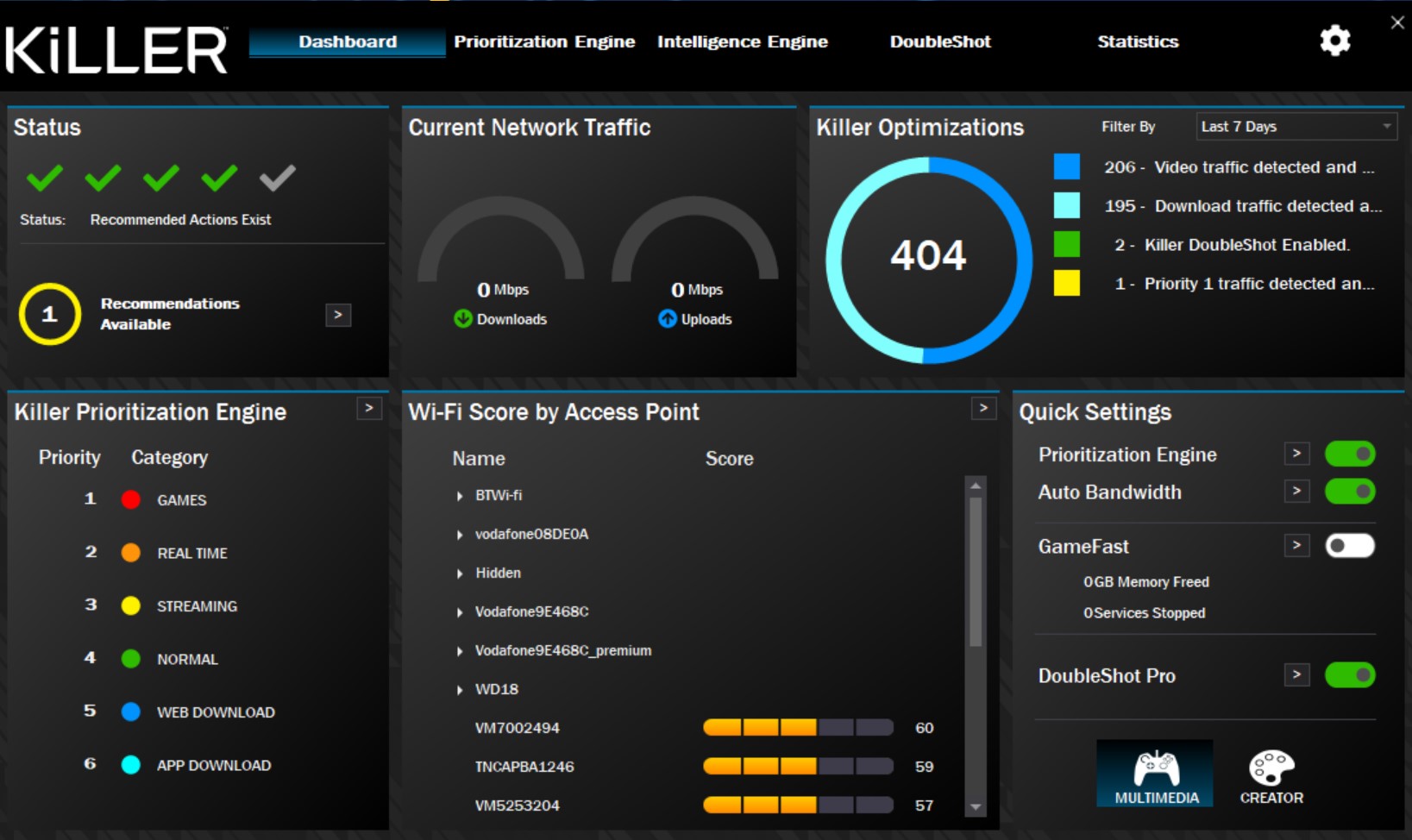Screen dimensions: 1412x840
Task: Open the Statistics tab
Action: tap(1138, 41)
